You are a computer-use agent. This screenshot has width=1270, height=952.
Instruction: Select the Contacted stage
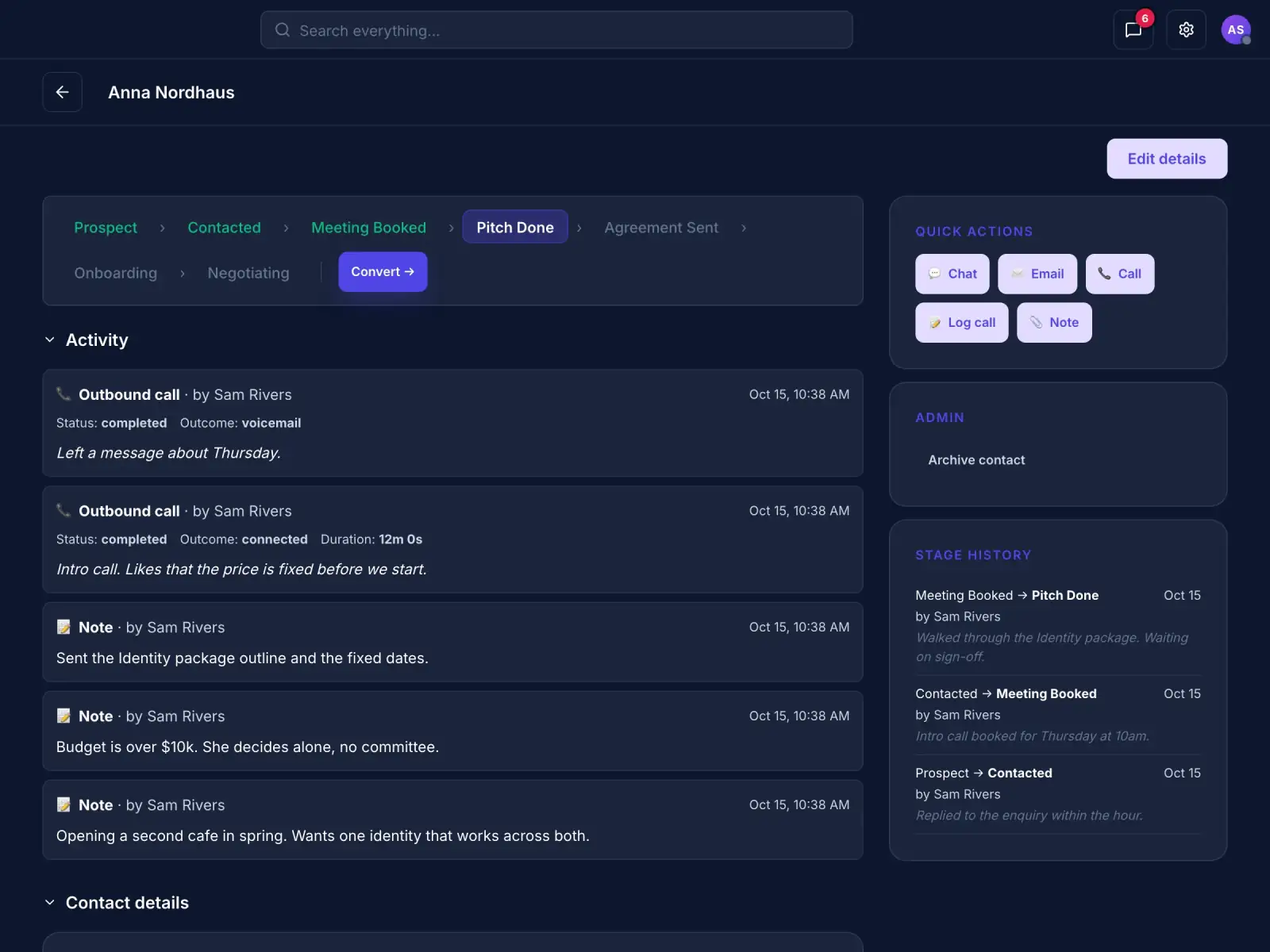[x=224, y=228]
